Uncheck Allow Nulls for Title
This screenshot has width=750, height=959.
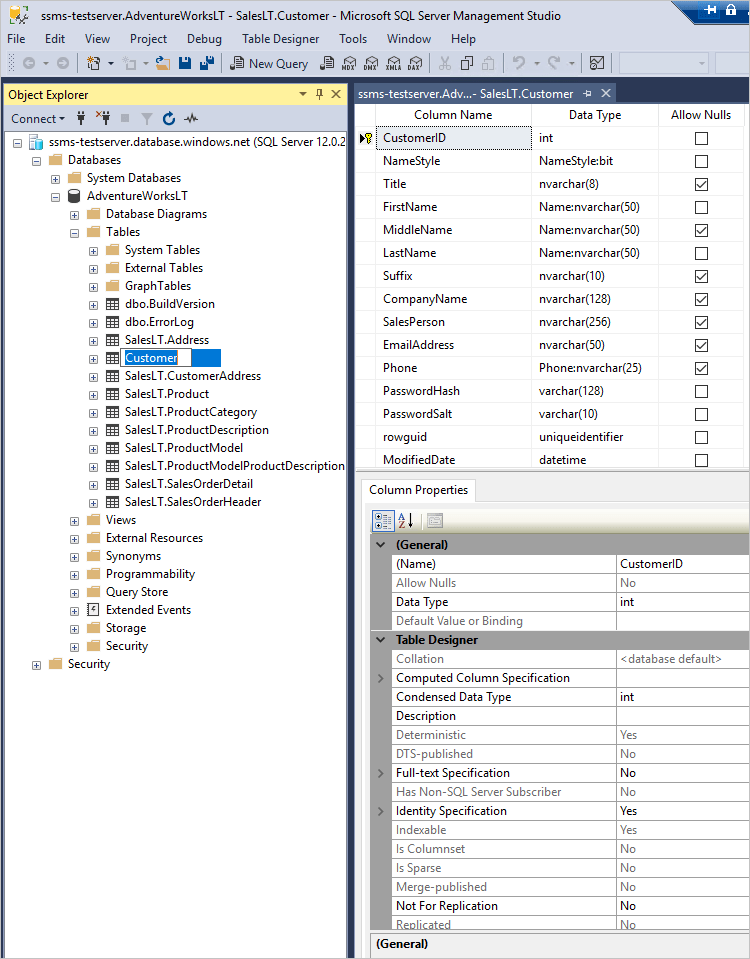[701, 184]
